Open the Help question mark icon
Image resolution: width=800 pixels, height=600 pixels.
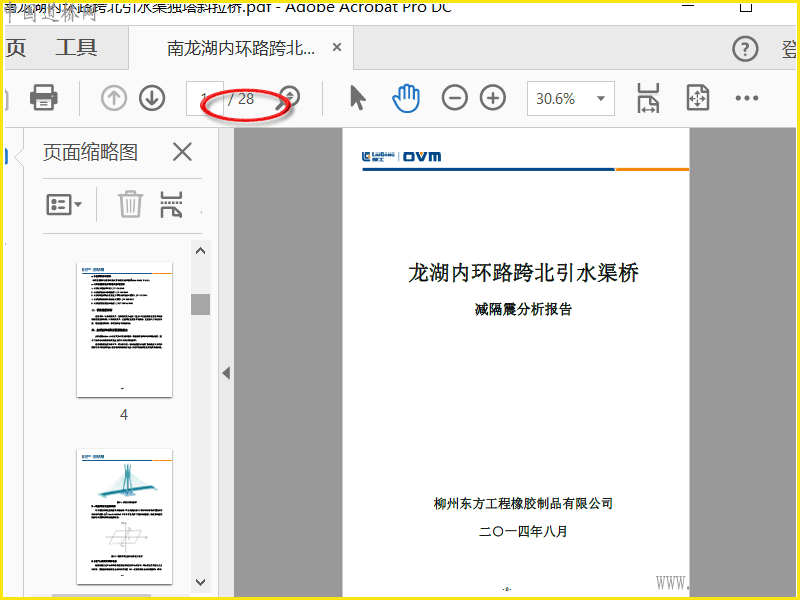click(745, 49)
